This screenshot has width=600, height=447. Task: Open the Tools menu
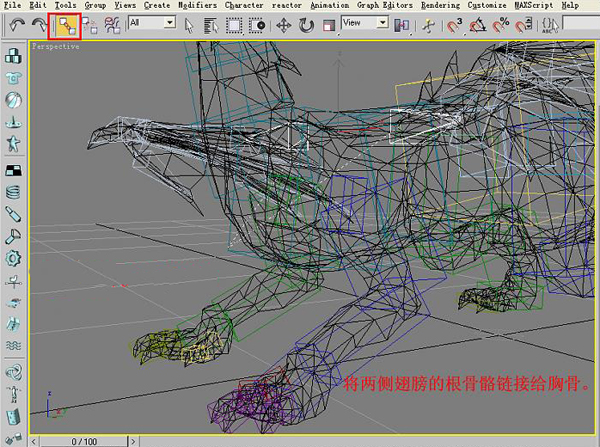pyautogui.click(x=65, y=5)
